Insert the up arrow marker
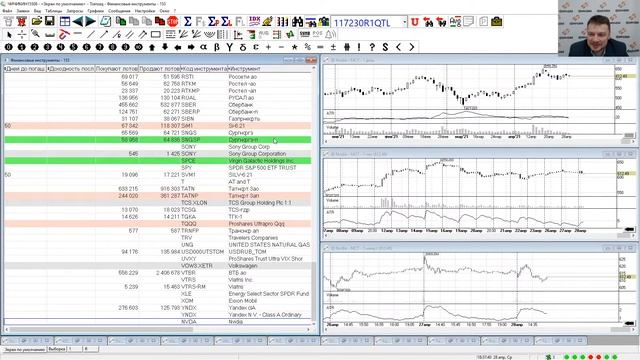Screen dimensions: 640x360 pos(151,47)
